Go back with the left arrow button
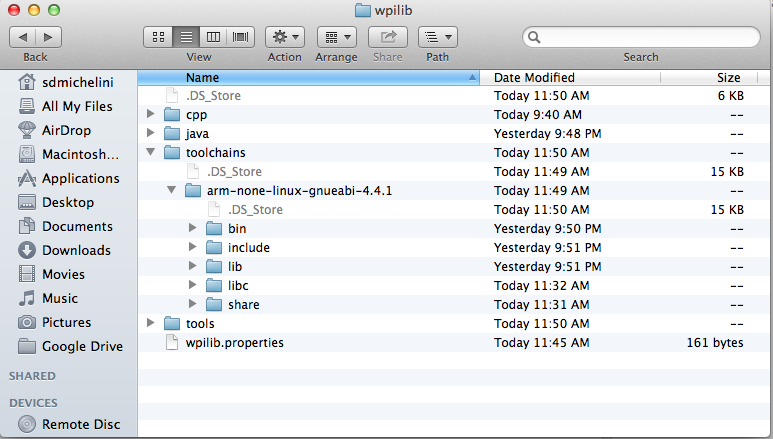This screenshot has height=439, width=773. pos(23,37)
